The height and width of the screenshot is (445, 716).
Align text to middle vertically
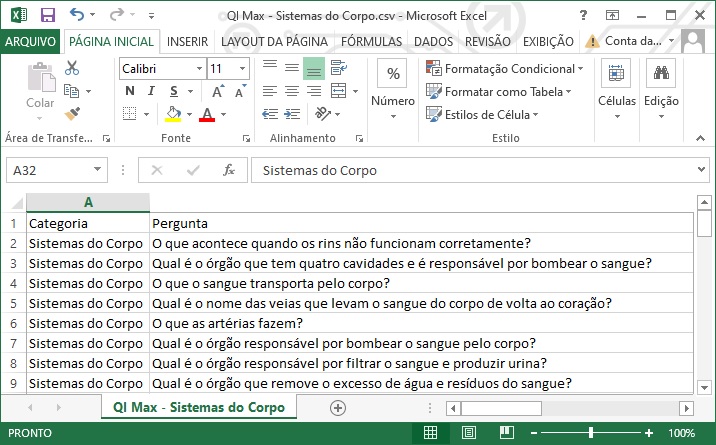pyautogui.click(x=292, y=68)
